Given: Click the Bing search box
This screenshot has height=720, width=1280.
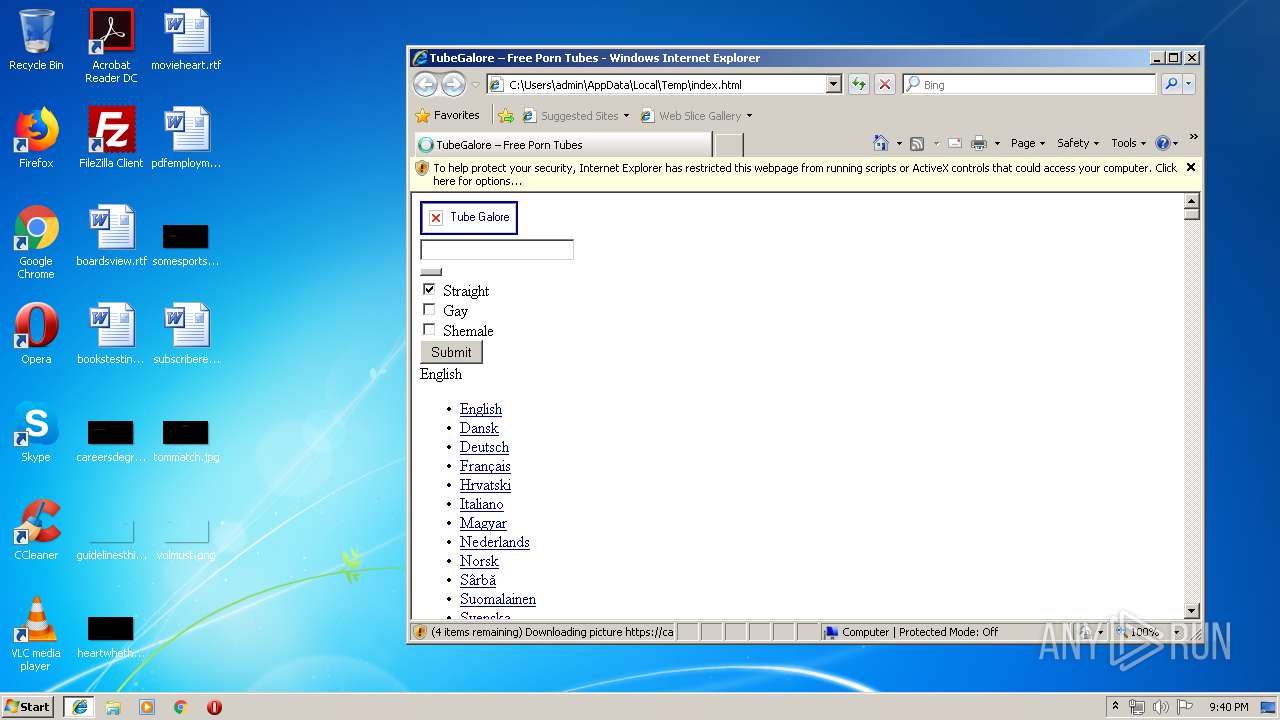Looking at the screenshot, I should (1029, 85).
